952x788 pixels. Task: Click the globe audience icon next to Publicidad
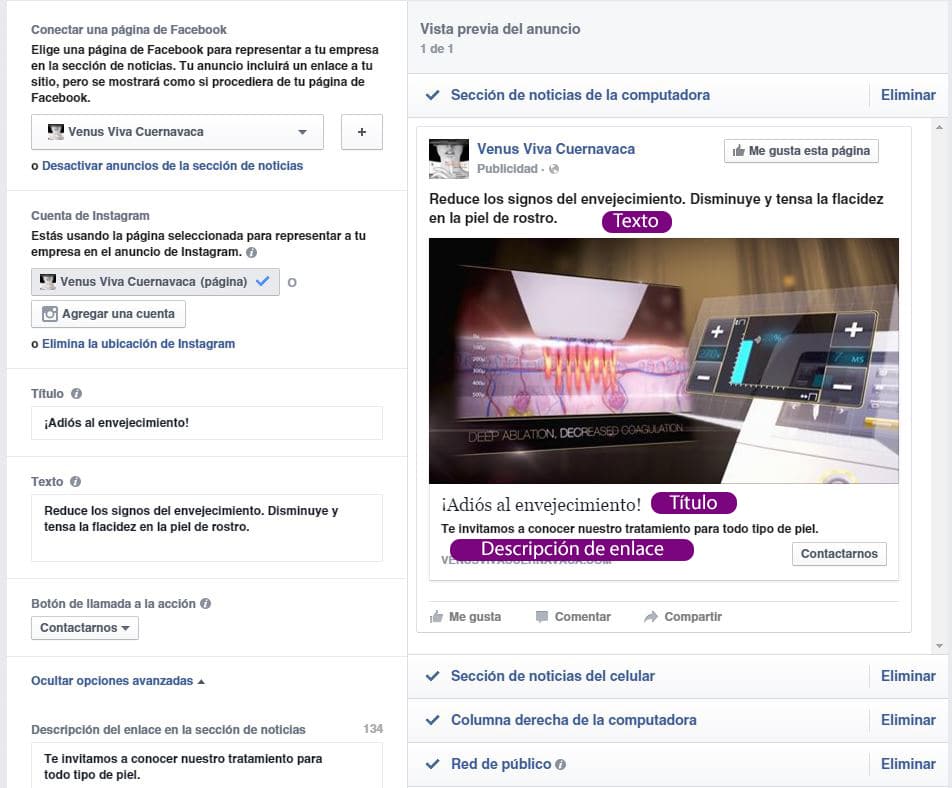(554, 169)
